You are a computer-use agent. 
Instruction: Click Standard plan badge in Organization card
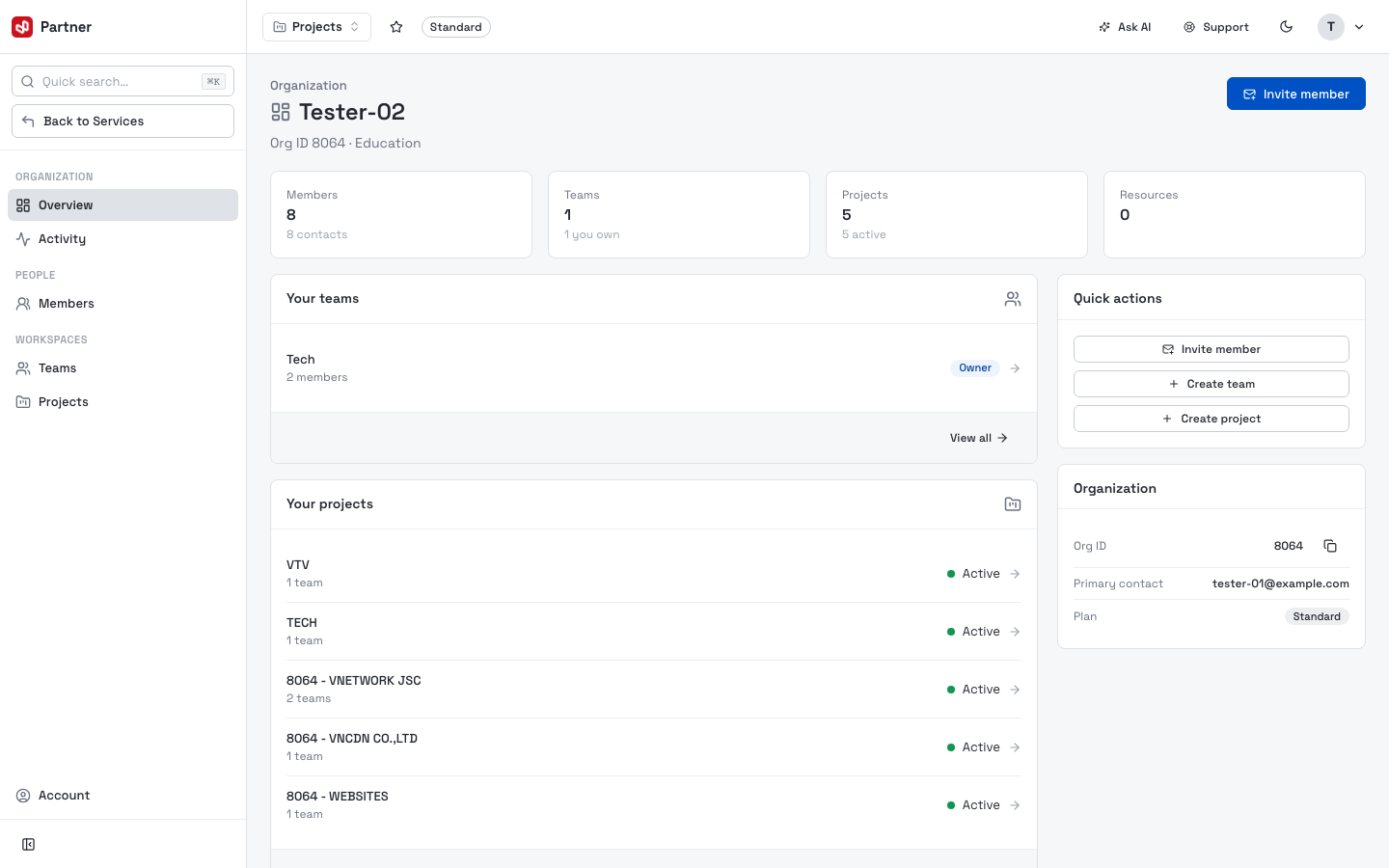(1317, 616)
